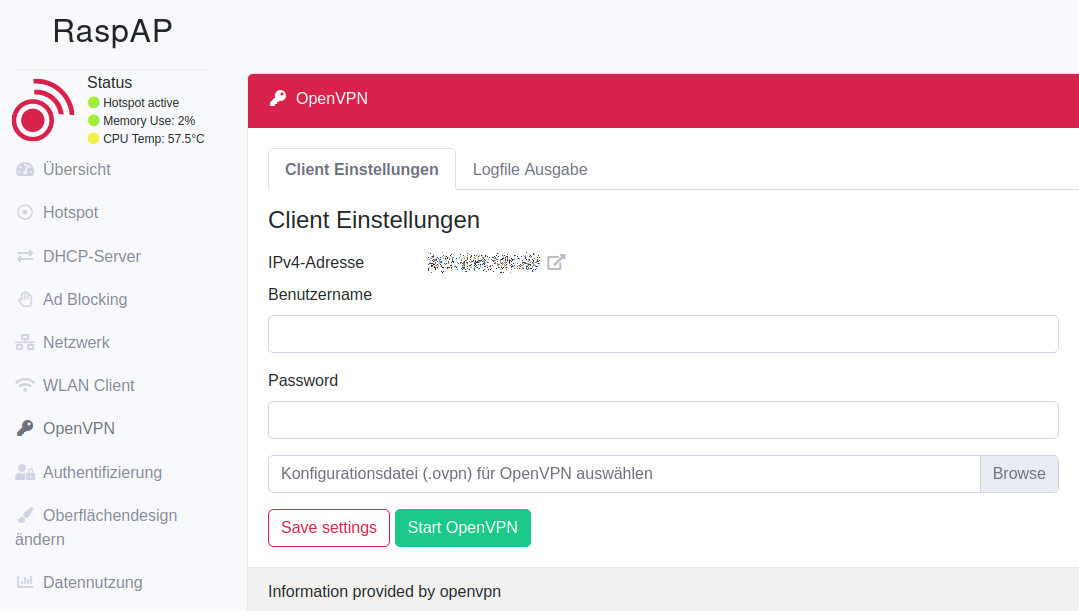The width and height of the screenshot is (1079, 611).
Task: Click the Netzwerk network diagram icon
Action: click(25, 342)
